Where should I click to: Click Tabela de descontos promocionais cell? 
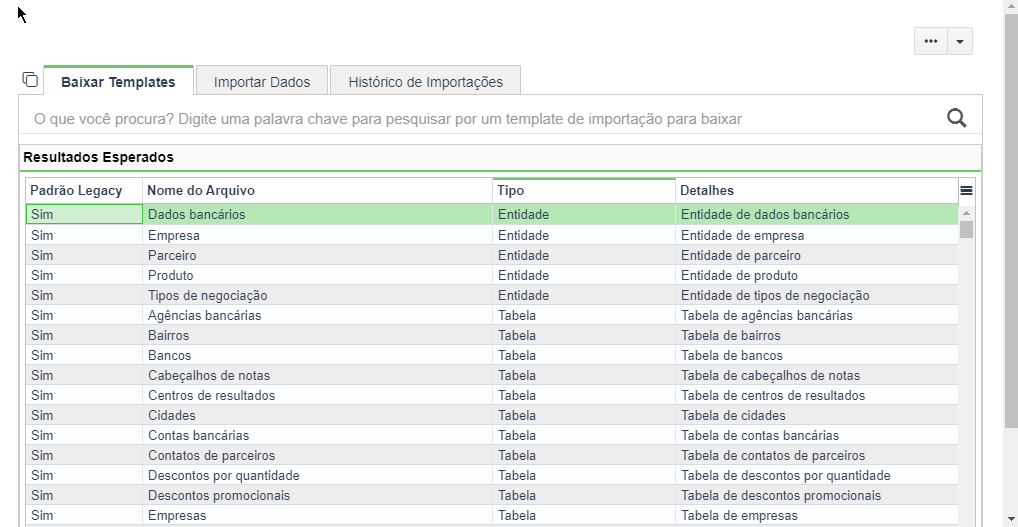click(x=817, y=496)
